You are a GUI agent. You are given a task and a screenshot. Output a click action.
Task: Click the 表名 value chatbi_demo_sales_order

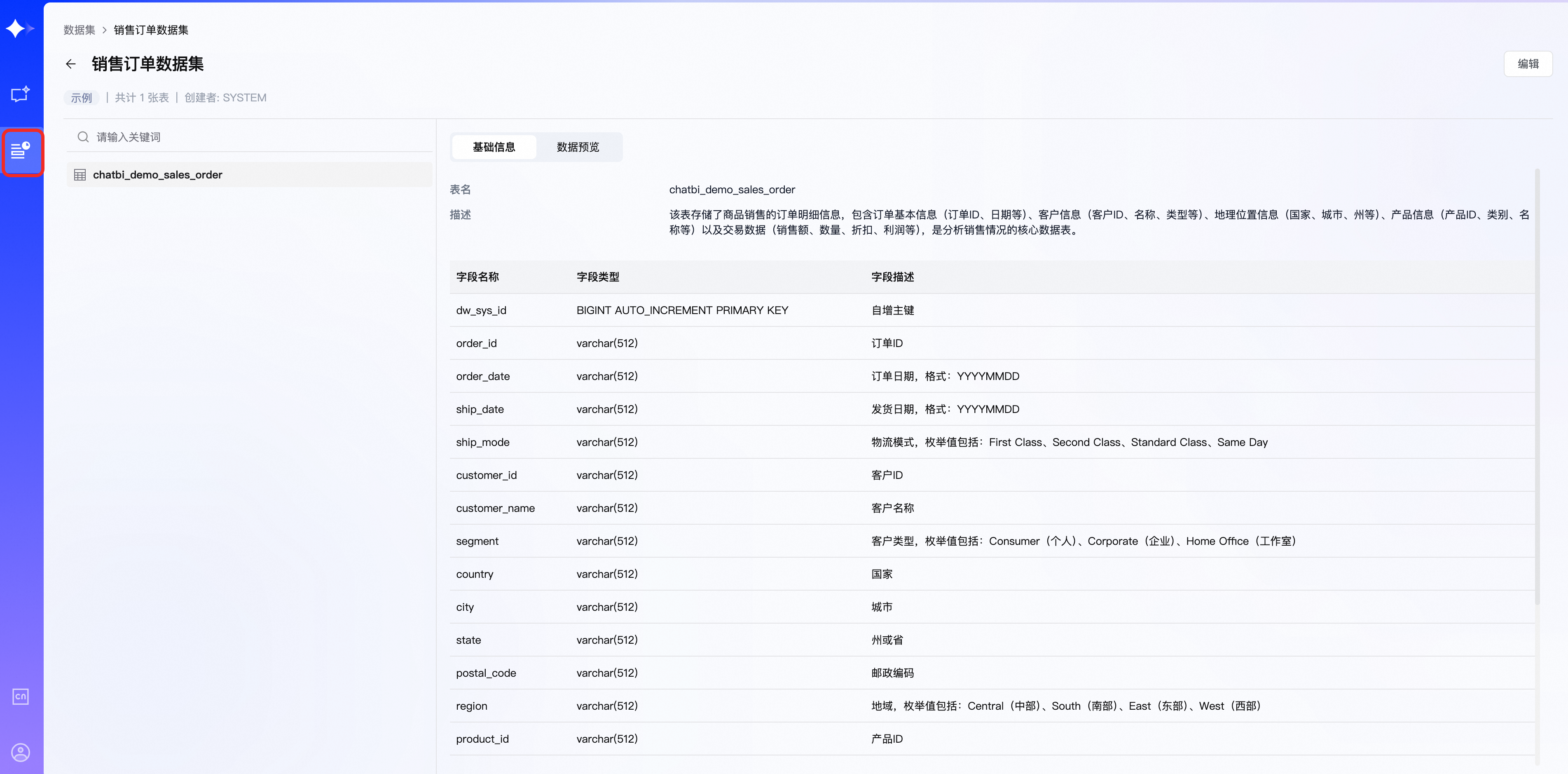tap(732, 190)
